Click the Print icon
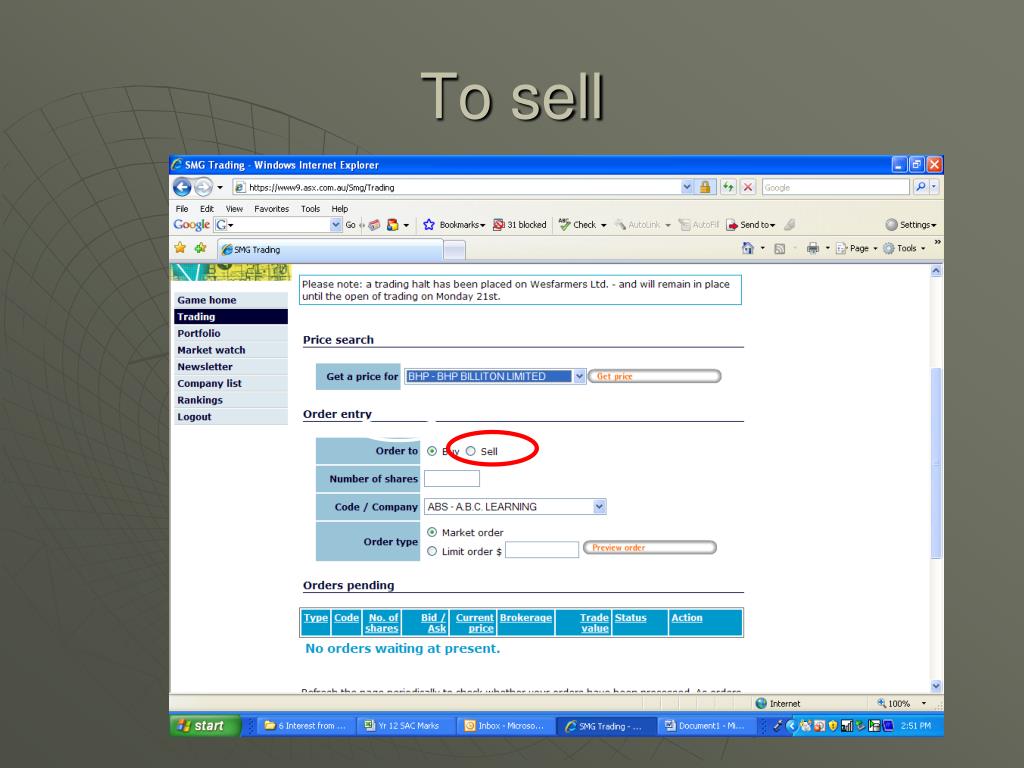 coord(812,248)
